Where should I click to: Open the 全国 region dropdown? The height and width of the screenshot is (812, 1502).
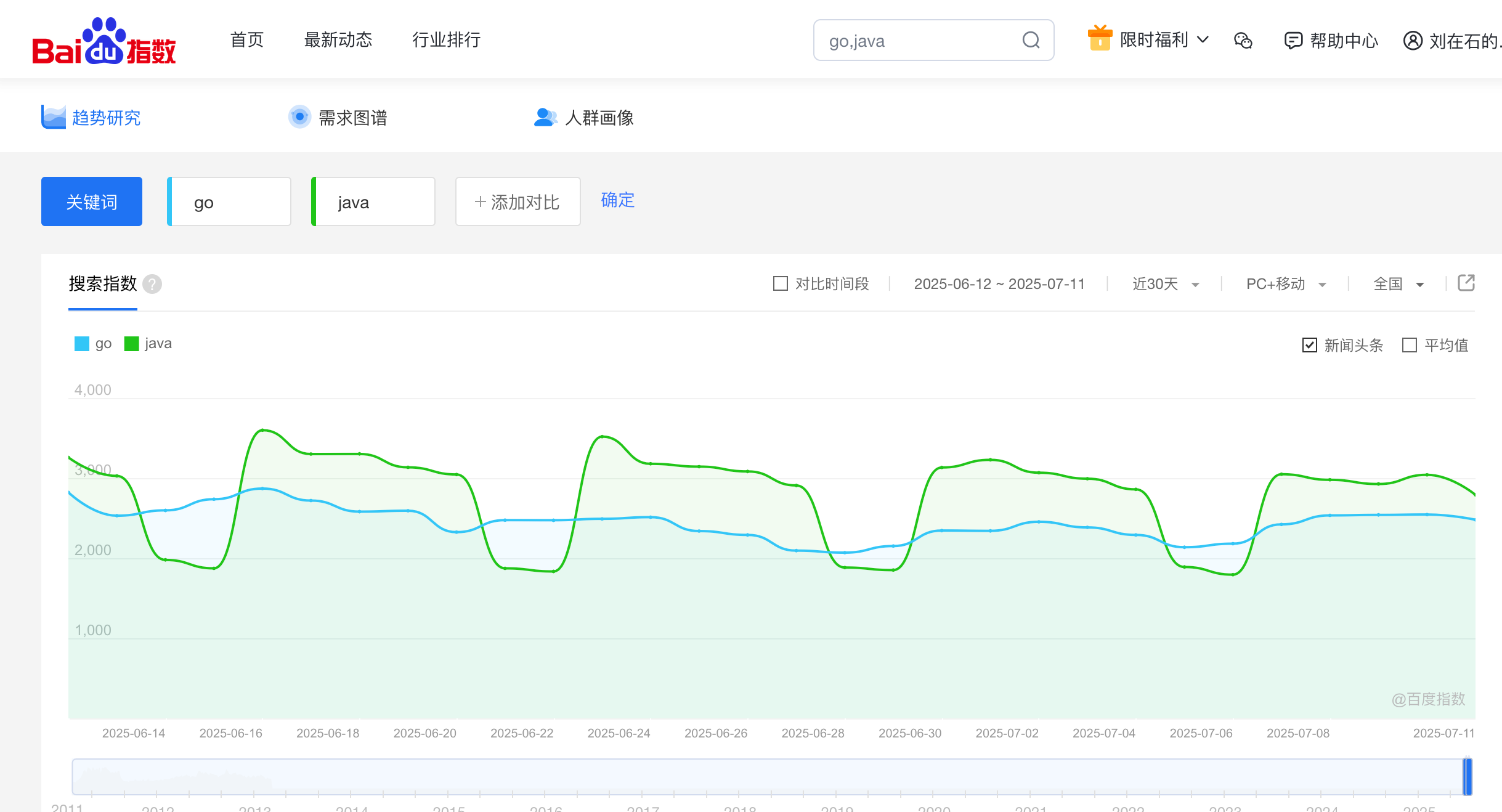coord(1398,284)
